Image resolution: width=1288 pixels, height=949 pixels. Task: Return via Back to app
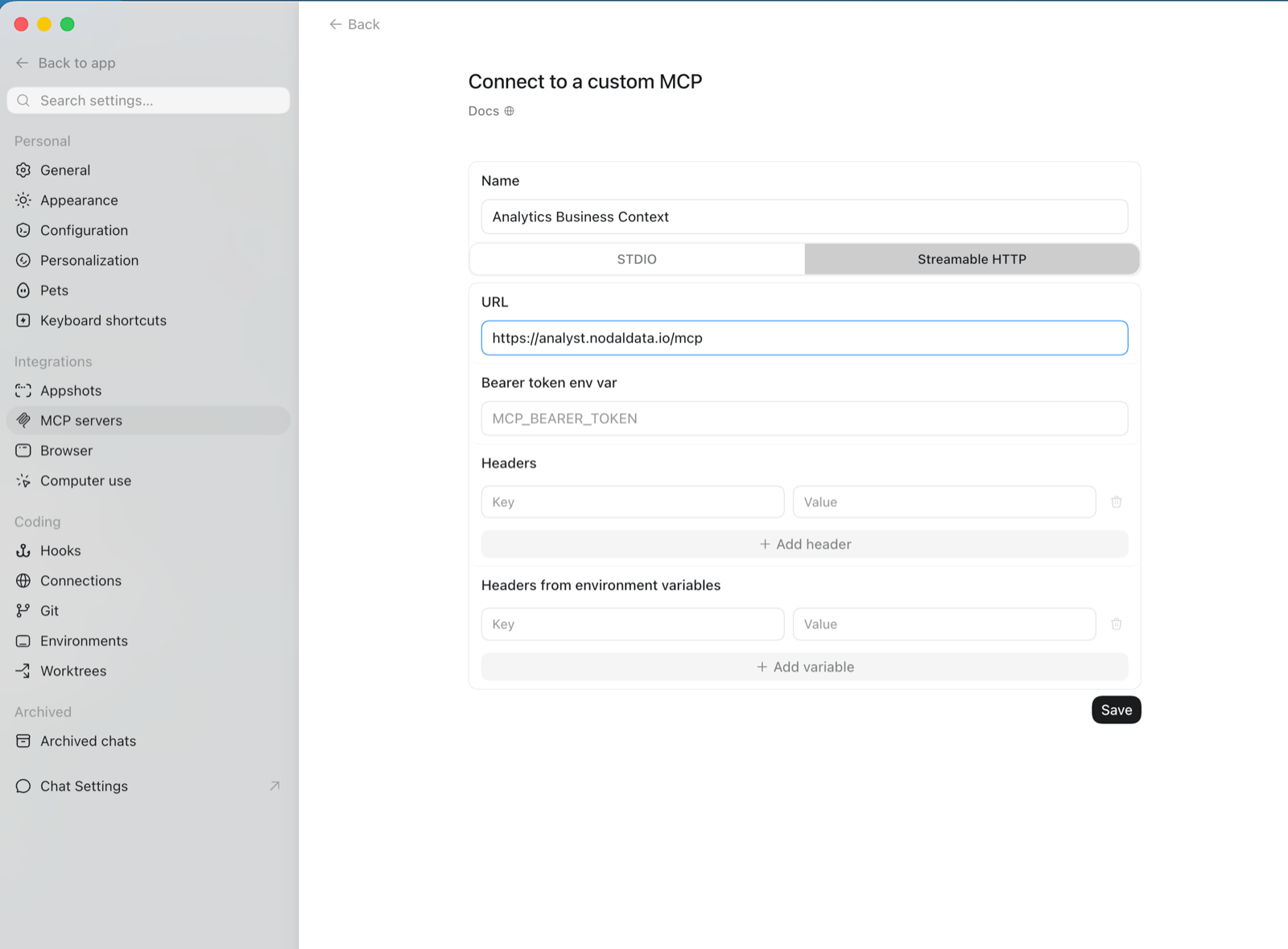tap(66, 63)
